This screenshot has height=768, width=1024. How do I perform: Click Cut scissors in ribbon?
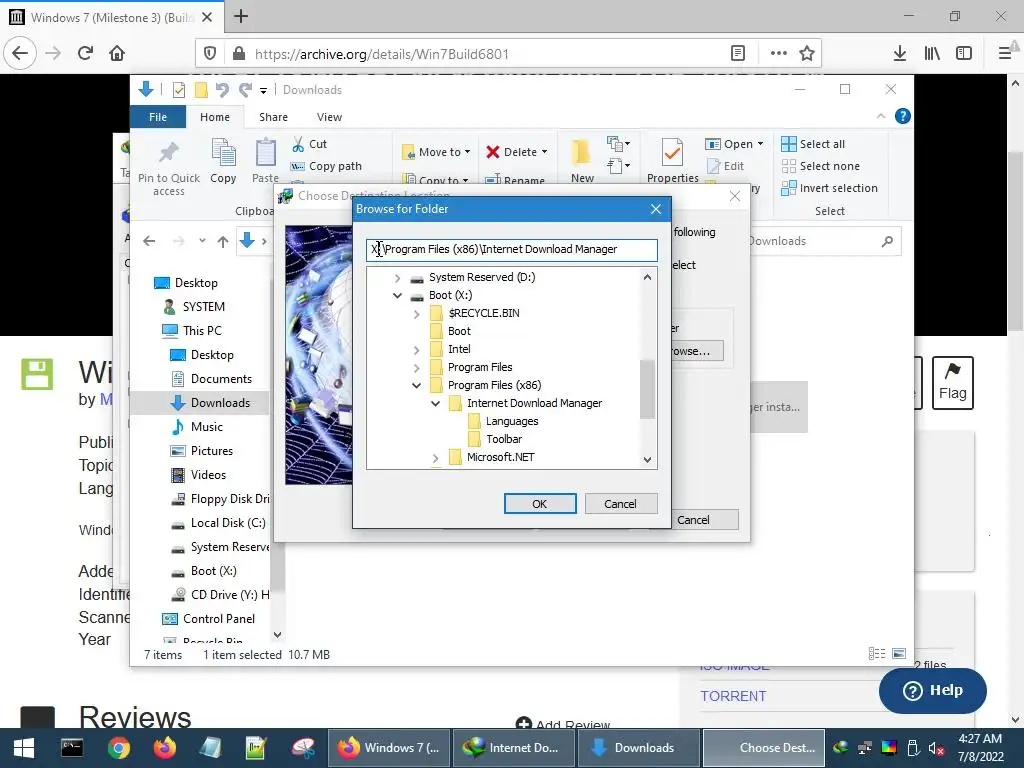click(310, 144)
